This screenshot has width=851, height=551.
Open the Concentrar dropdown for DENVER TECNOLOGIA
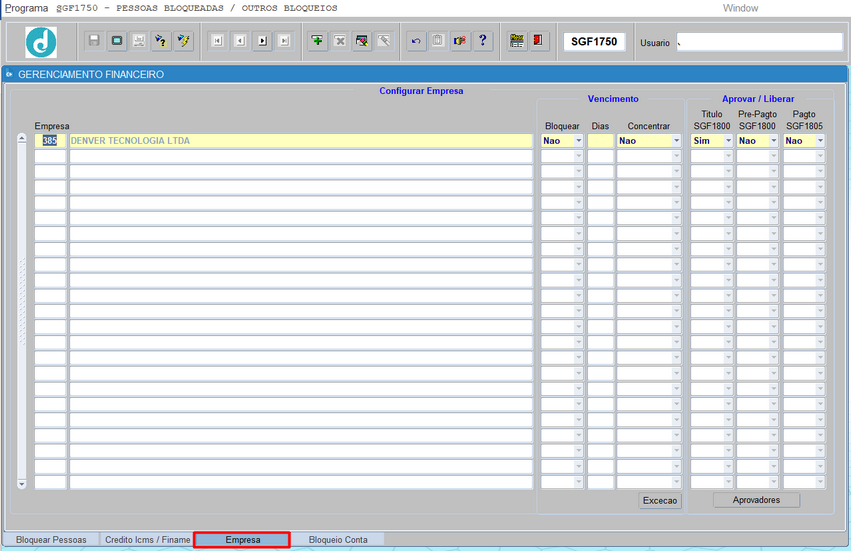pos(676,141)
